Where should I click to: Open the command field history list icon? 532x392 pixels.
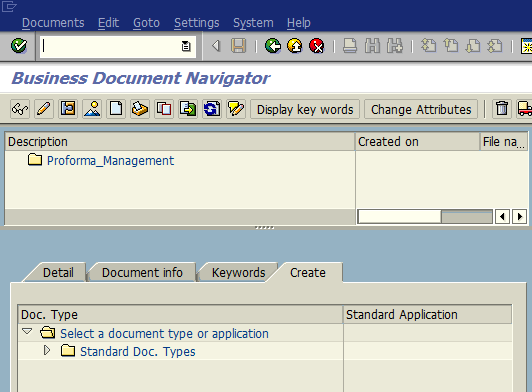coord(186,46)
